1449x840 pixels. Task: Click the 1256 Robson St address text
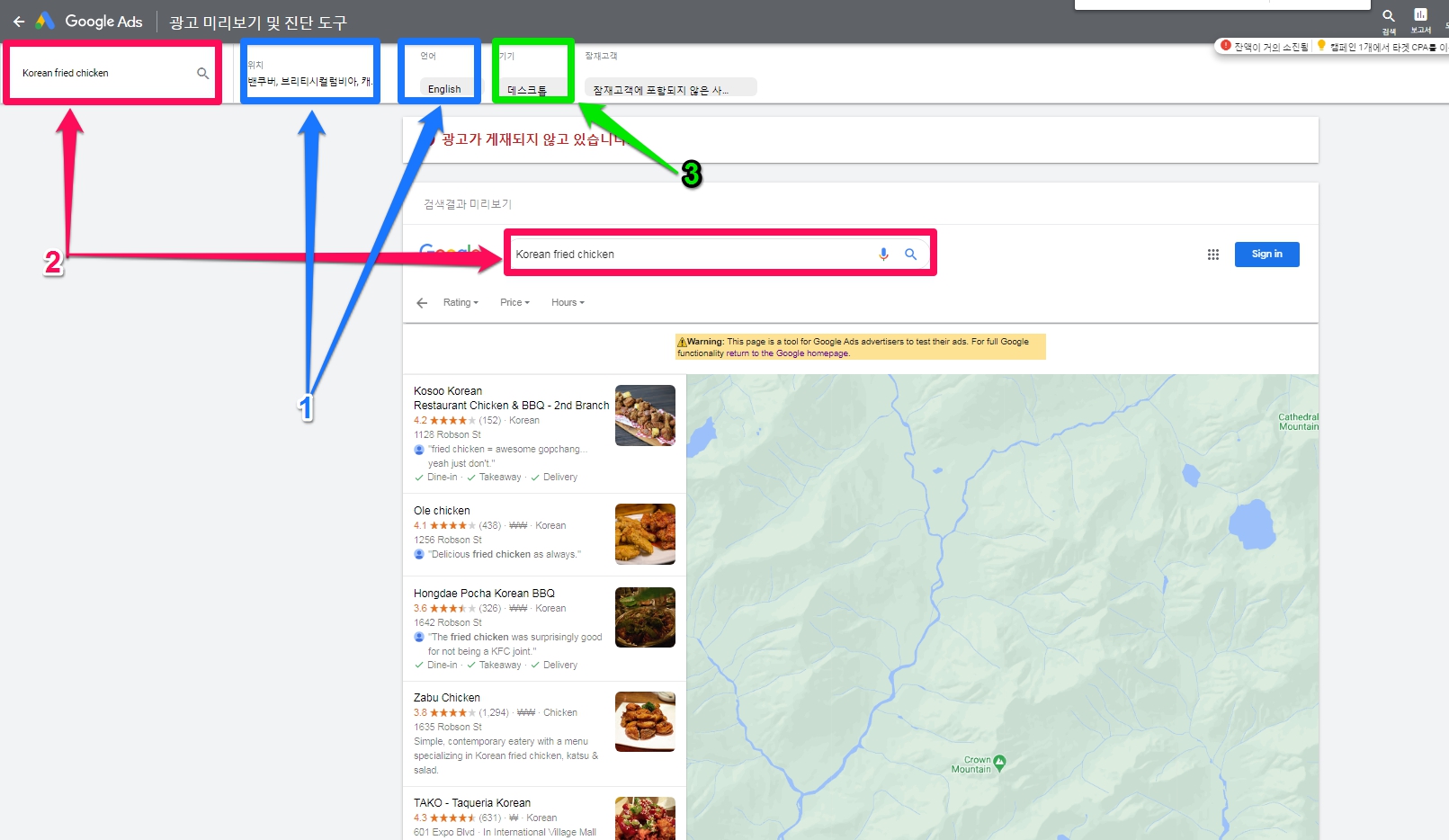pos(448,540)
